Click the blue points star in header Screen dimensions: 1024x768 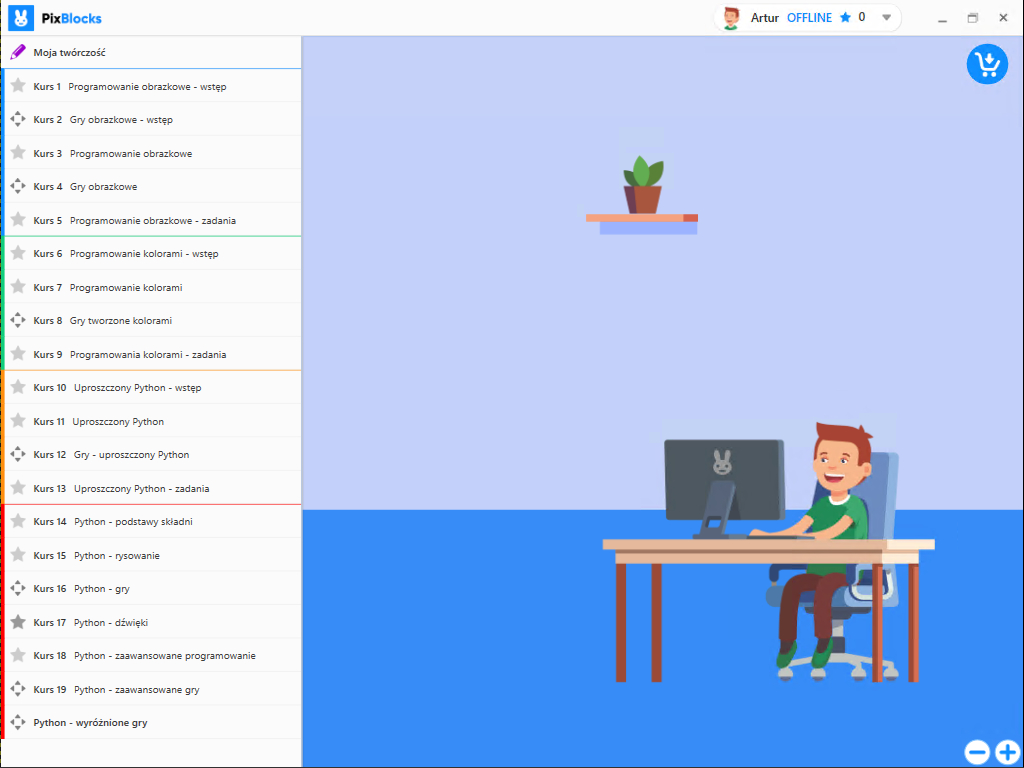(845, 18)
